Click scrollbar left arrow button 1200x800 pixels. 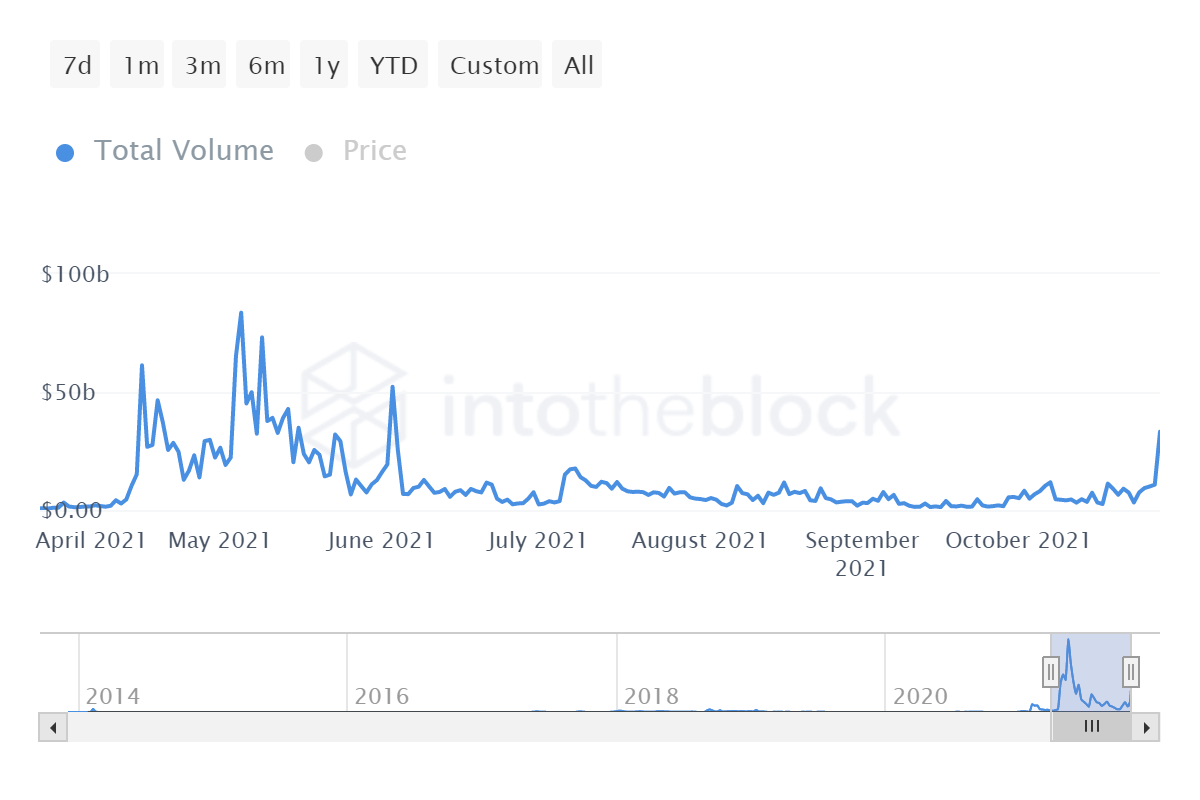[x=53, y=727]
